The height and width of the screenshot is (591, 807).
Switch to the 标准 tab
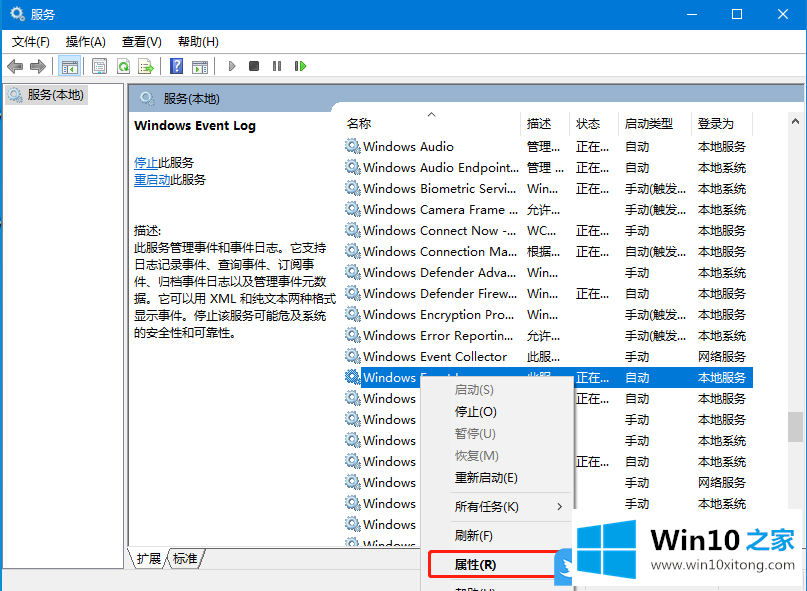click(x=185, y=559)
